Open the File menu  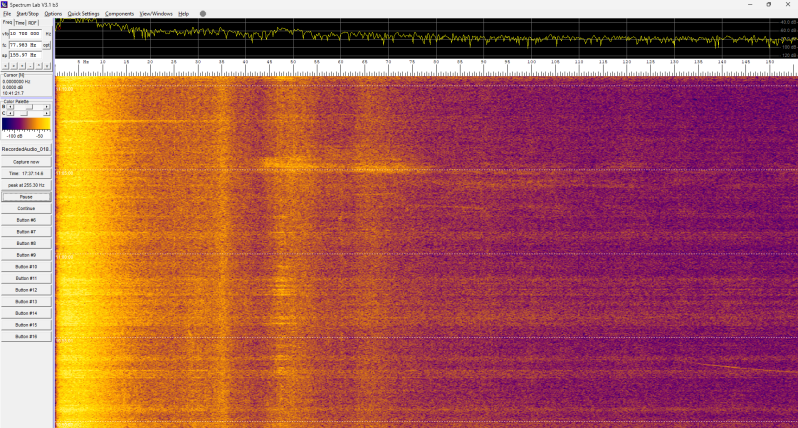7,14
